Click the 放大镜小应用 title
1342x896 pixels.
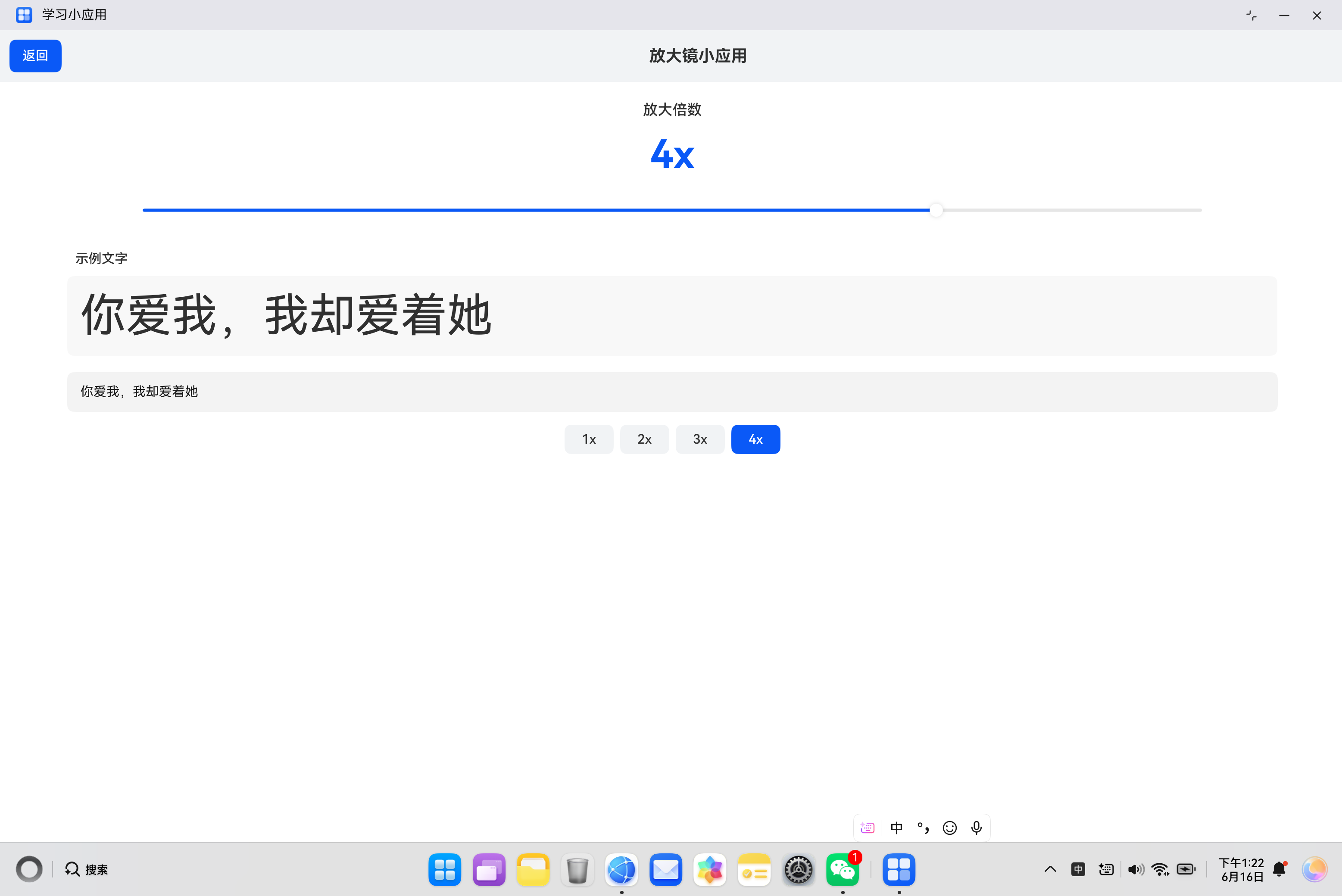point(698,56)
